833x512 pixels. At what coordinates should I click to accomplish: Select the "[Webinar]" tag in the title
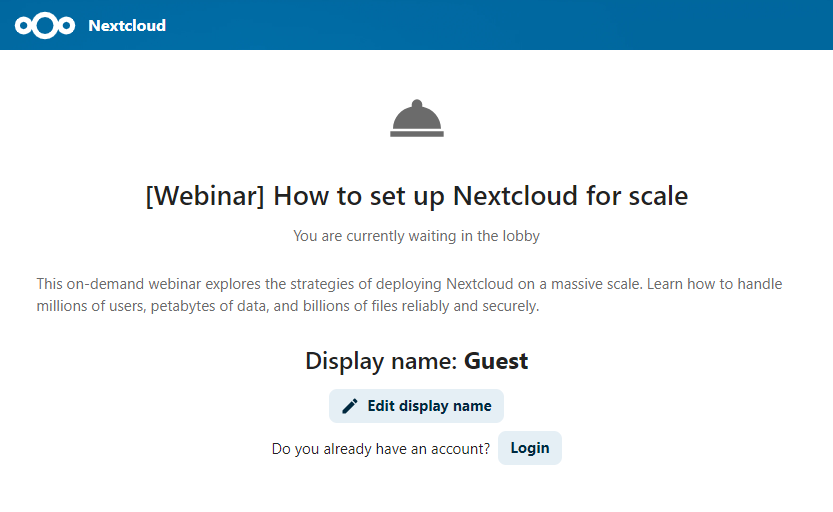coord(205,195)
